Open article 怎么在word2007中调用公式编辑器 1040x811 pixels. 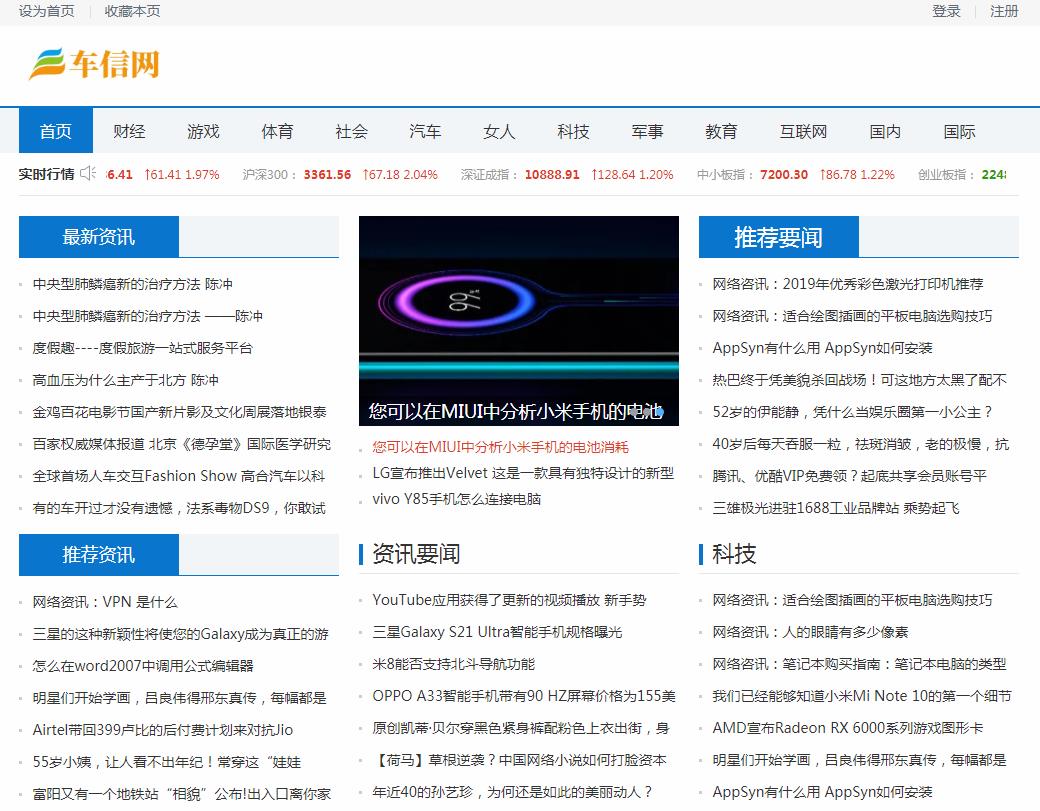143,665
